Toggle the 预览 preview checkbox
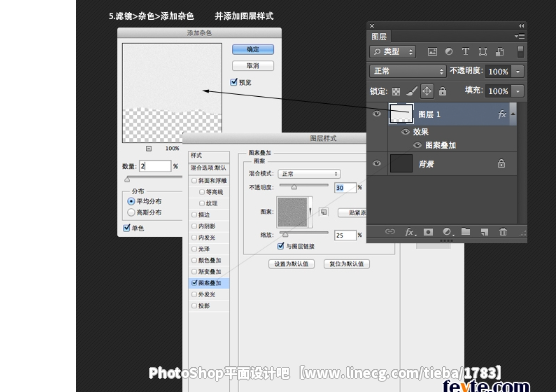557x392 pixels. click(234, 82)
